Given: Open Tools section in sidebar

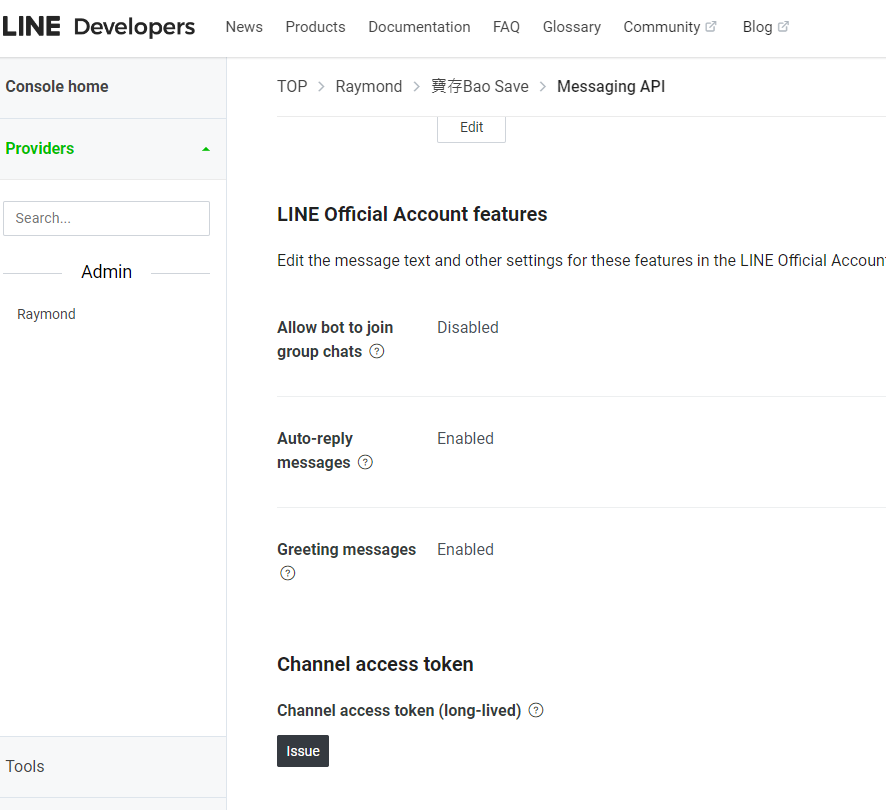Looking at the screenshot, I should click(25, 766).
